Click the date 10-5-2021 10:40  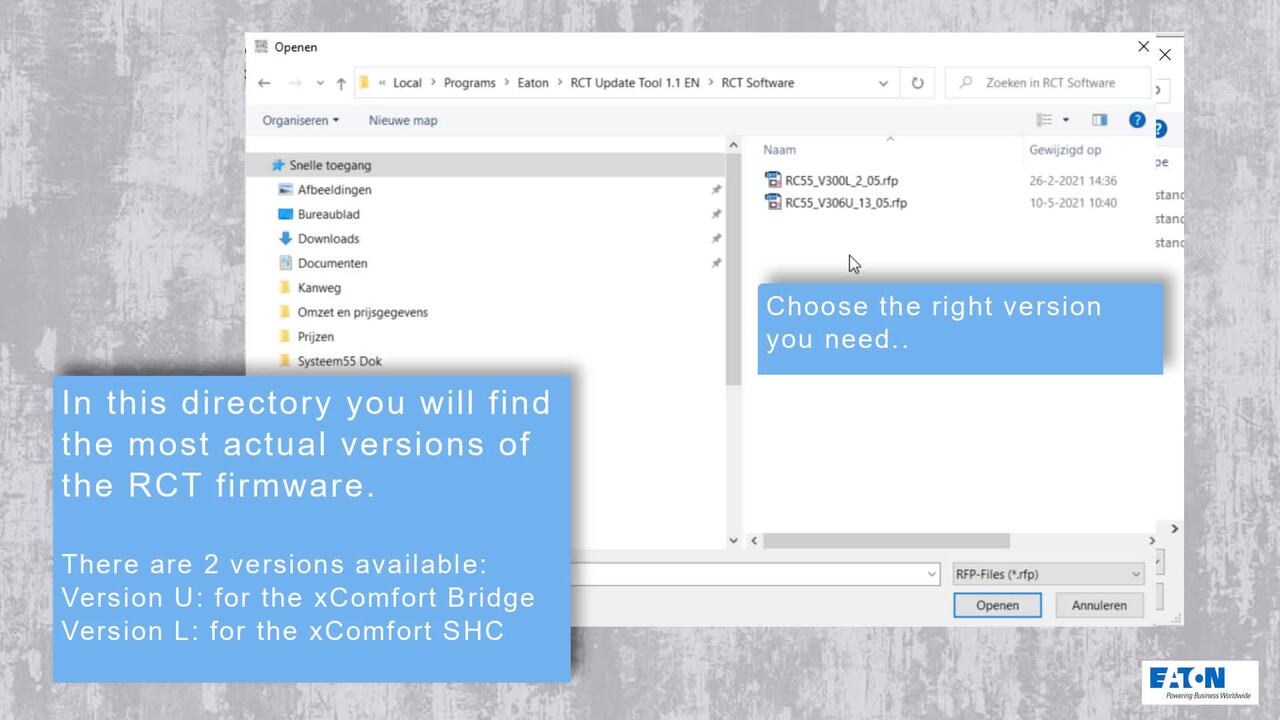click(1073, 203)
